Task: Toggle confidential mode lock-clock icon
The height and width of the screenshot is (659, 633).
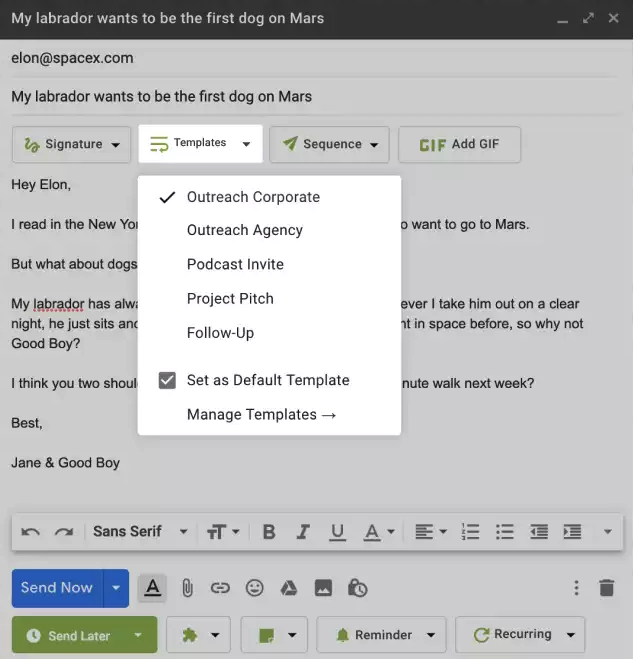Action: (x=357, y=588)
